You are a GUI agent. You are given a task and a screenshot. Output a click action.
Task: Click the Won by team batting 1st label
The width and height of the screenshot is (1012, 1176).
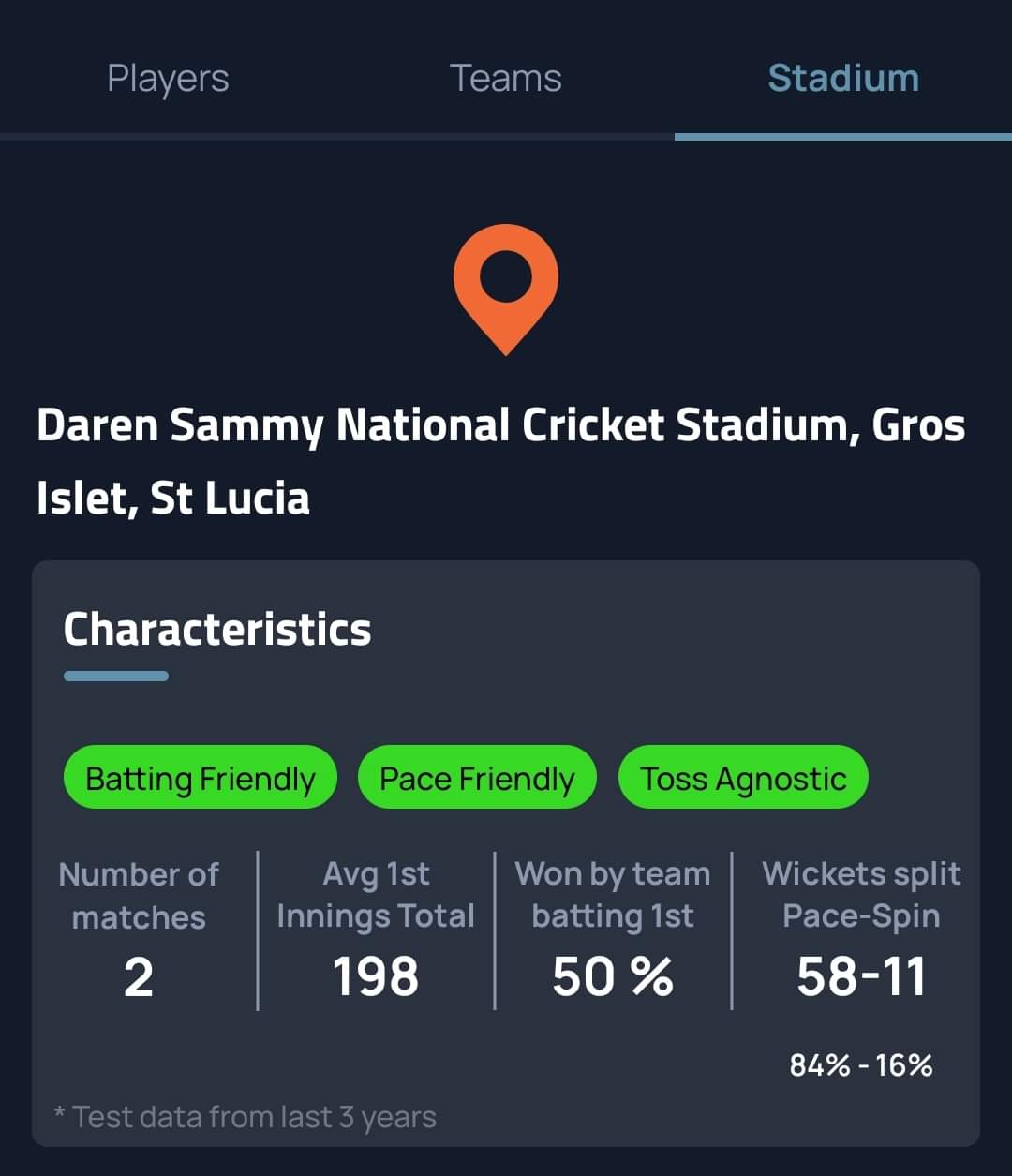tap(613, 895)
